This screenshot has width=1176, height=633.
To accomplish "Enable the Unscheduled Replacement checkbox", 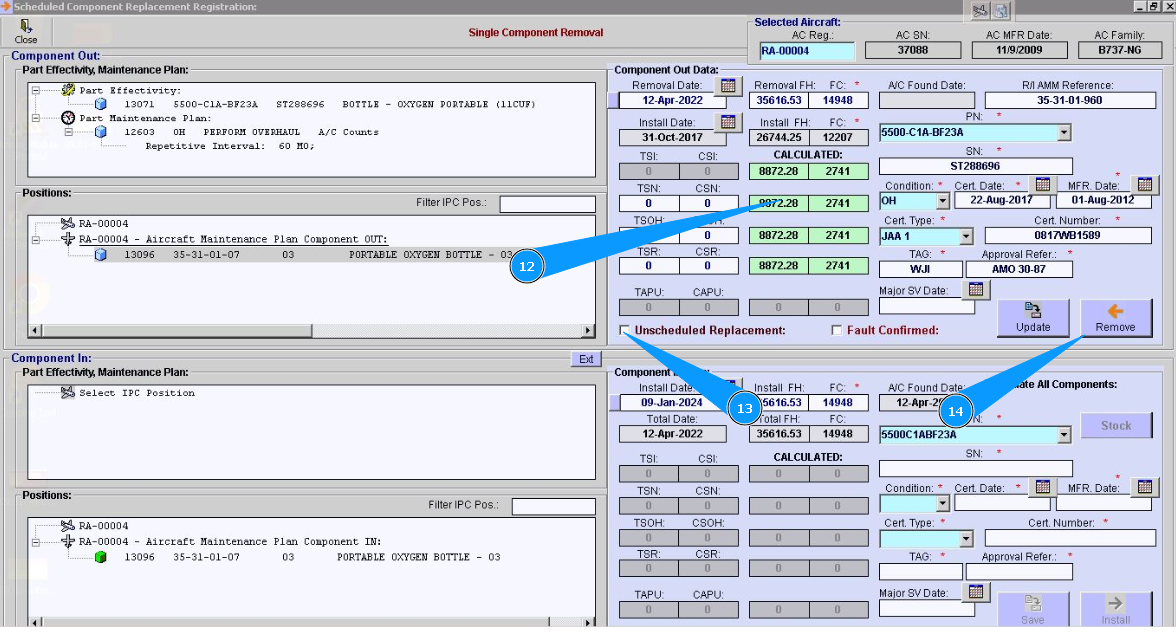I will pyautogui.click(x=625, y=330).
